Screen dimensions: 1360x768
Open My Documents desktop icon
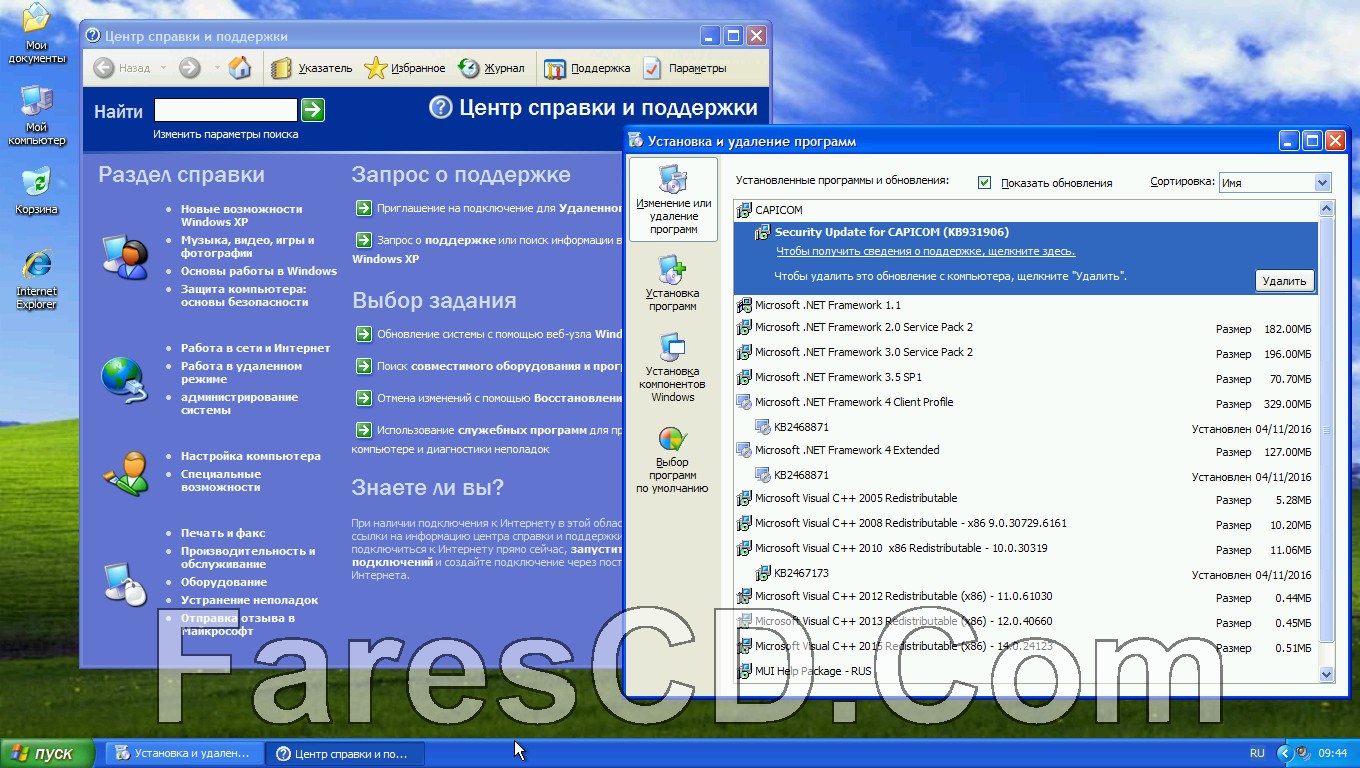pyautogui.click(x=37, y=33)
